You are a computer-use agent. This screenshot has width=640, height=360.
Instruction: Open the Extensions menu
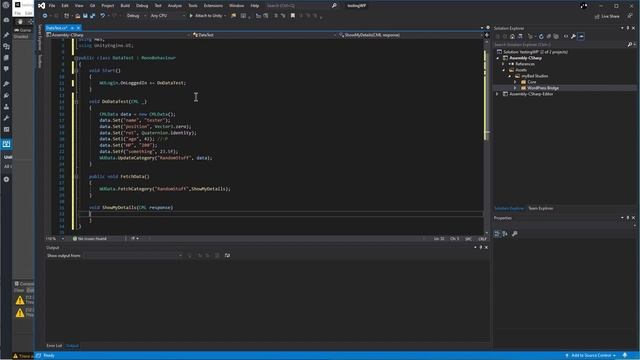point(213,6)
